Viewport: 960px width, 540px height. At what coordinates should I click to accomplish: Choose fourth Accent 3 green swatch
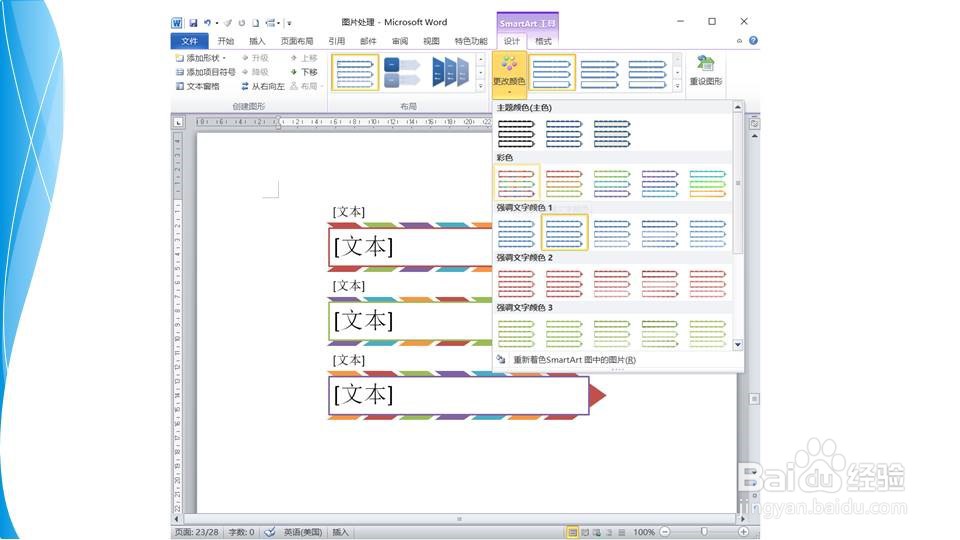click(x=659, y=332)
